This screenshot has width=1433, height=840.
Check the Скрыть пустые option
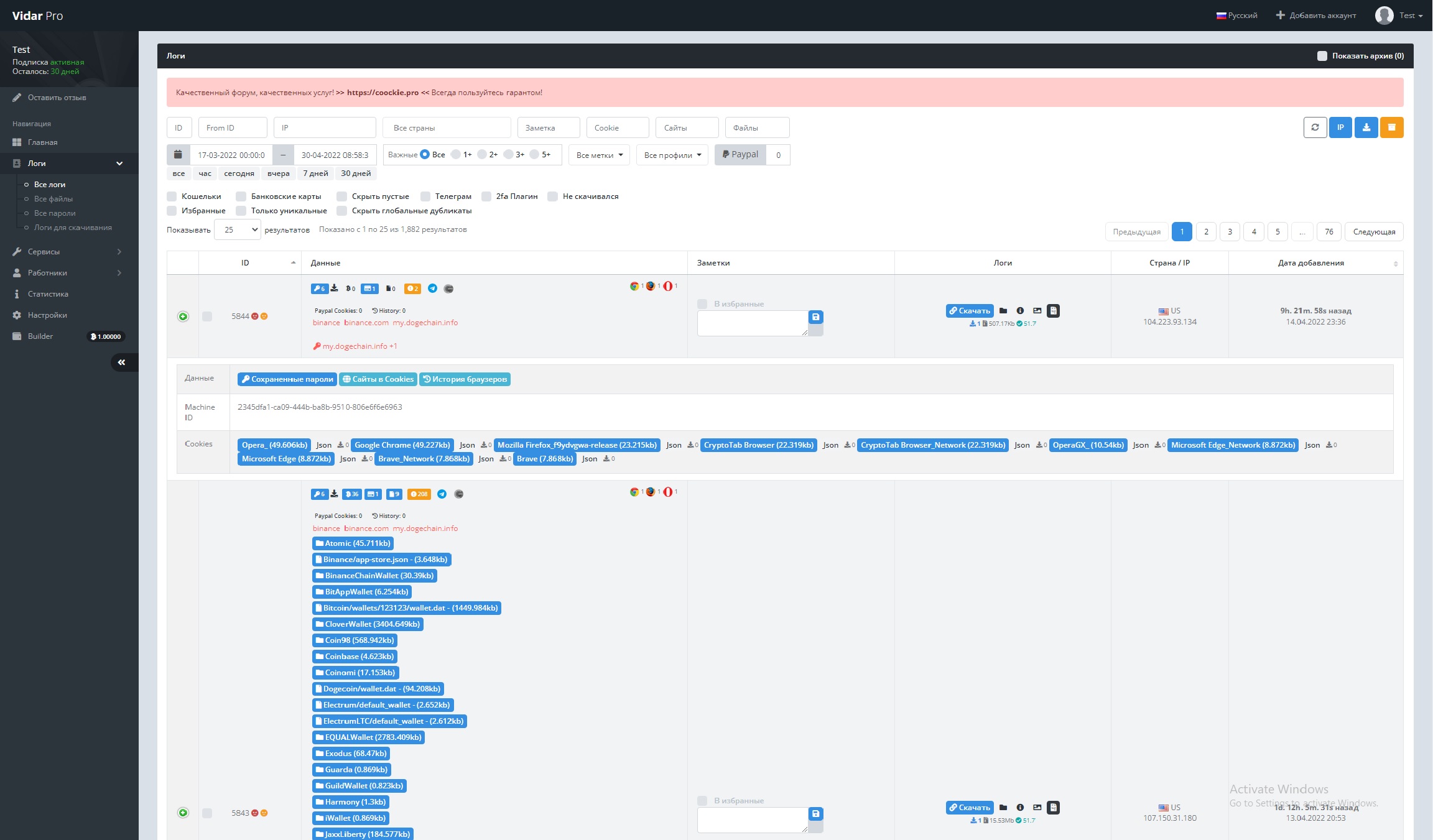(342, 196)
